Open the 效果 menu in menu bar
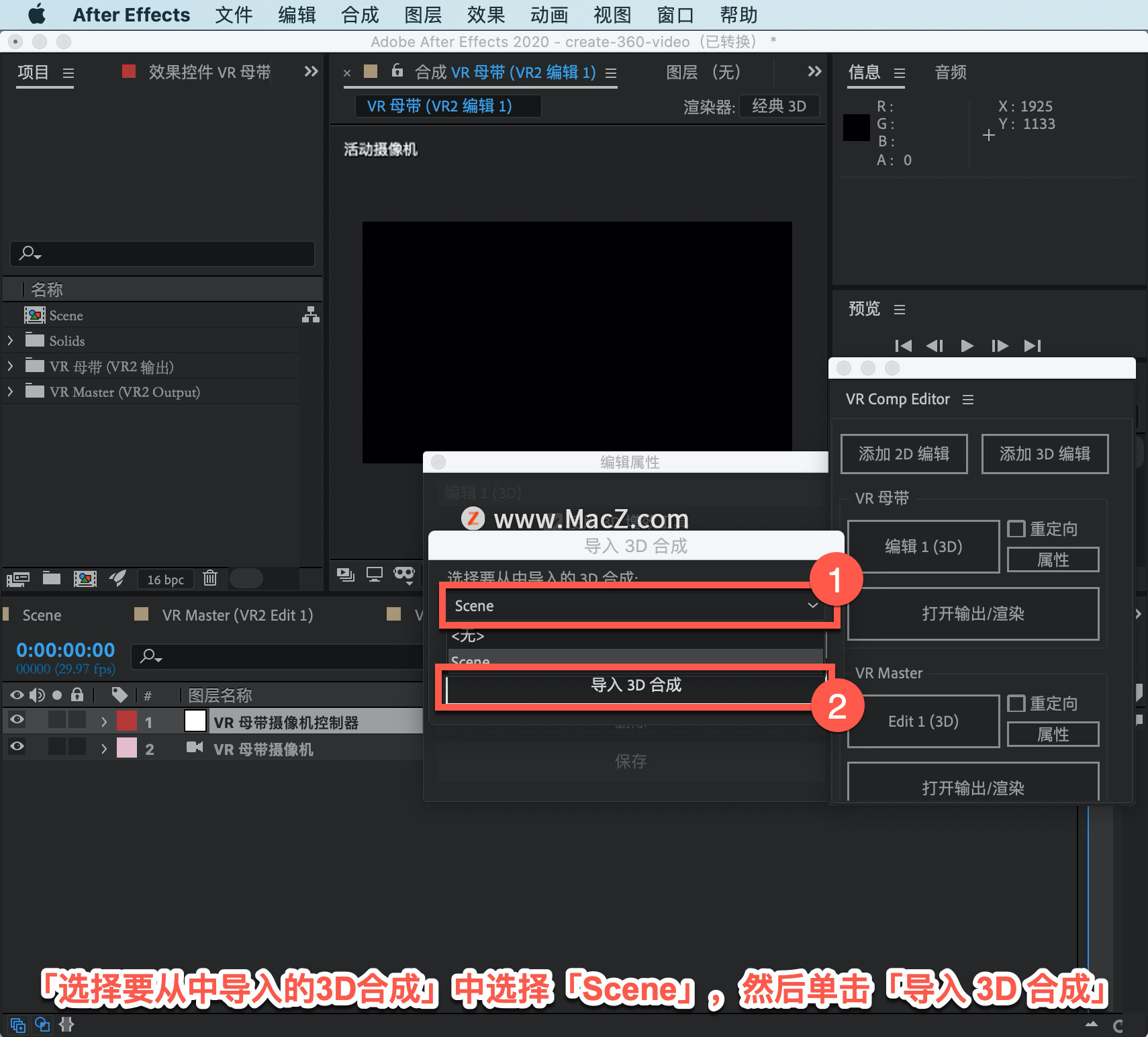Image resolution: width=1148 pixels, height=1037 pixels. pyautogui.click(x=485, y=15)
